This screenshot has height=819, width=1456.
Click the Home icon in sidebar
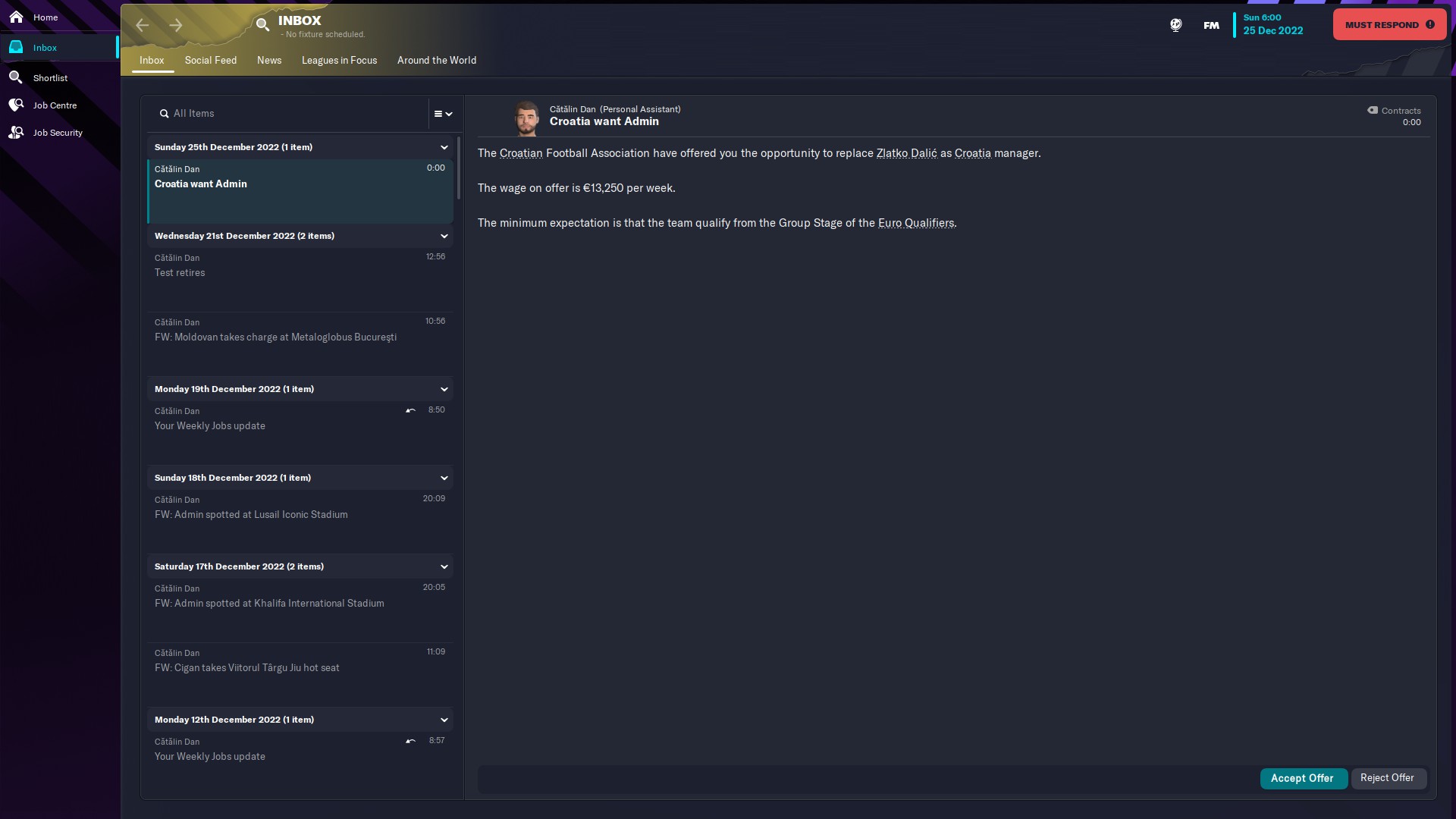click(x=16, y=17)
